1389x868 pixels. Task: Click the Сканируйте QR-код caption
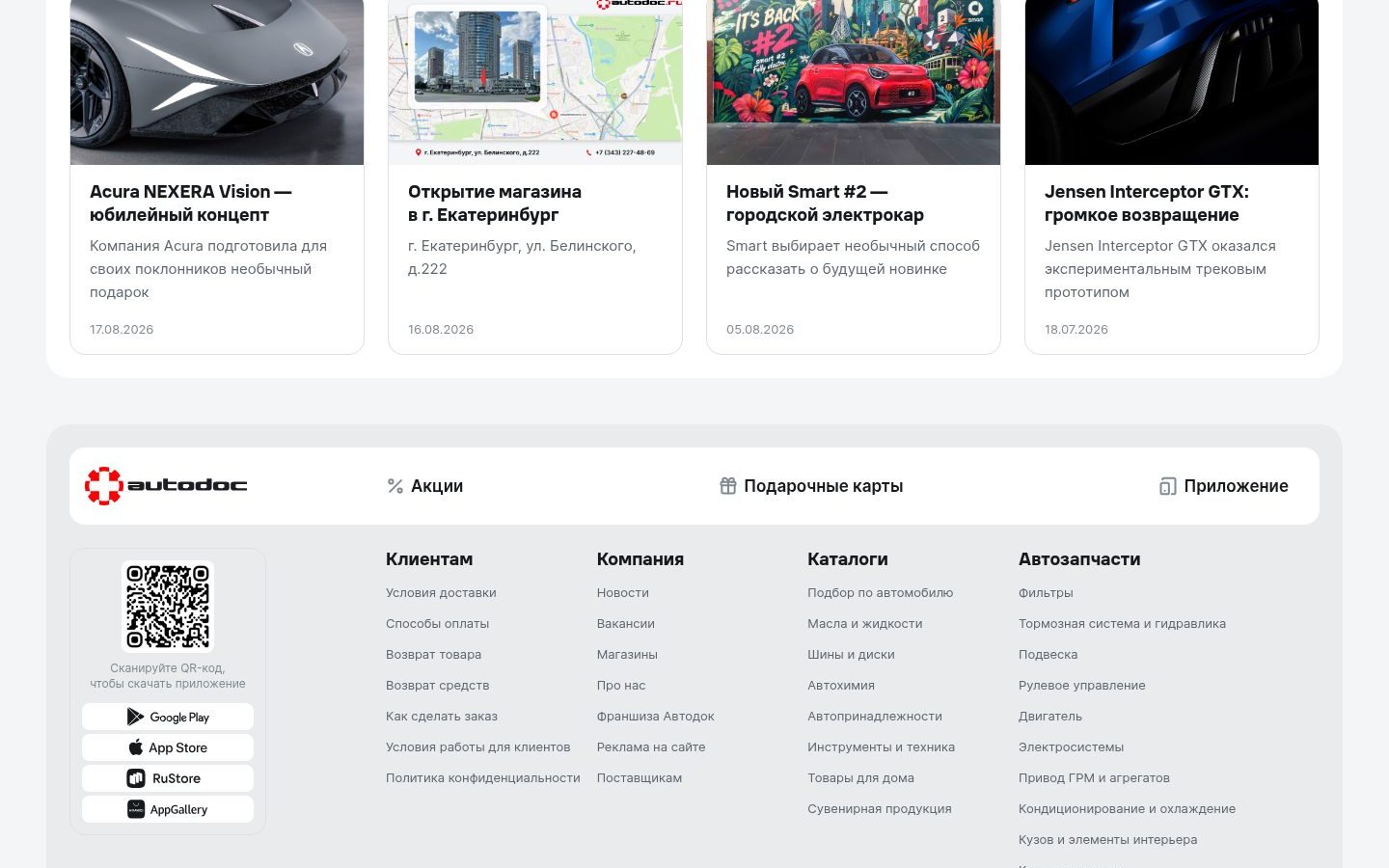pyautogui.click(x=168, y=676)
